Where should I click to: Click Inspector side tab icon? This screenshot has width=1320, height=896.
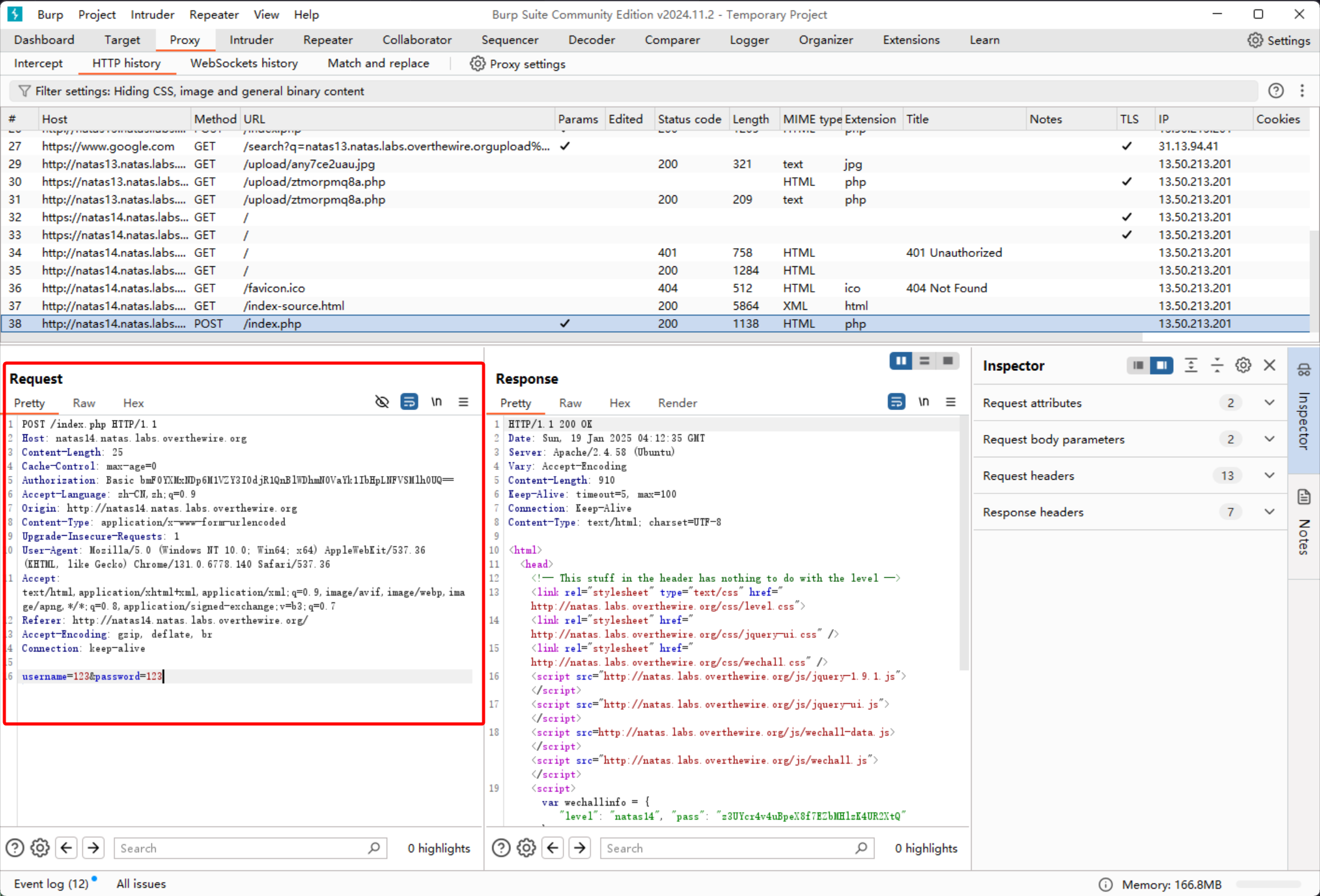1304,370
